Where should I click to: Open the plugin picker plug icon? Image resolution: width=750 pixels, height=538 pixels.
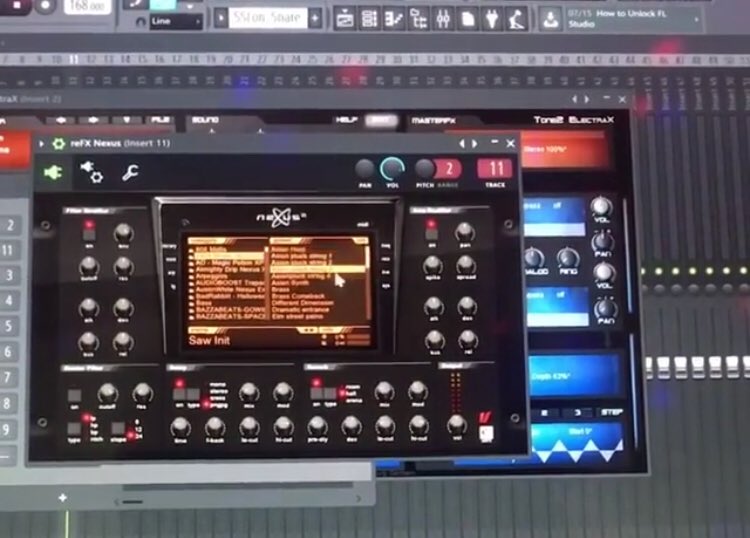pos(492,20)
